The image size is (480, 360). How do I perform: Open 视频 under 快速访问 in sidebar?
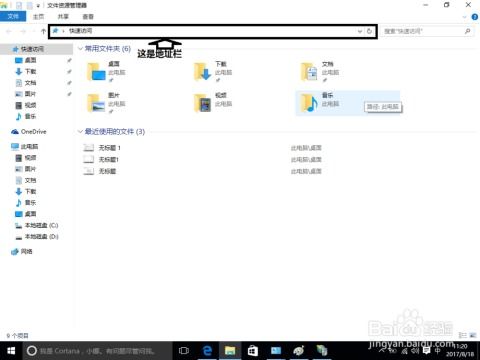[x=30, y=105]
